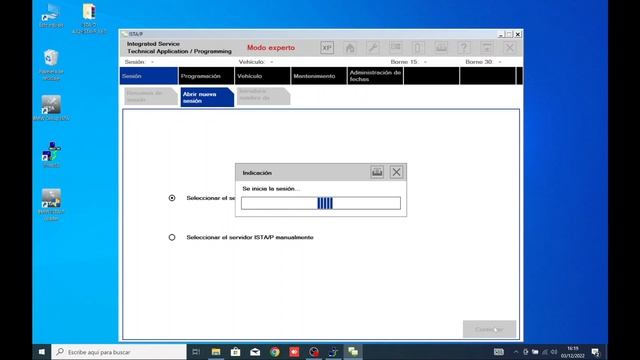The height and width of the screenshot is (360, 640).
Task: Click the taskbar clock and date
Action: coord(572,352)
